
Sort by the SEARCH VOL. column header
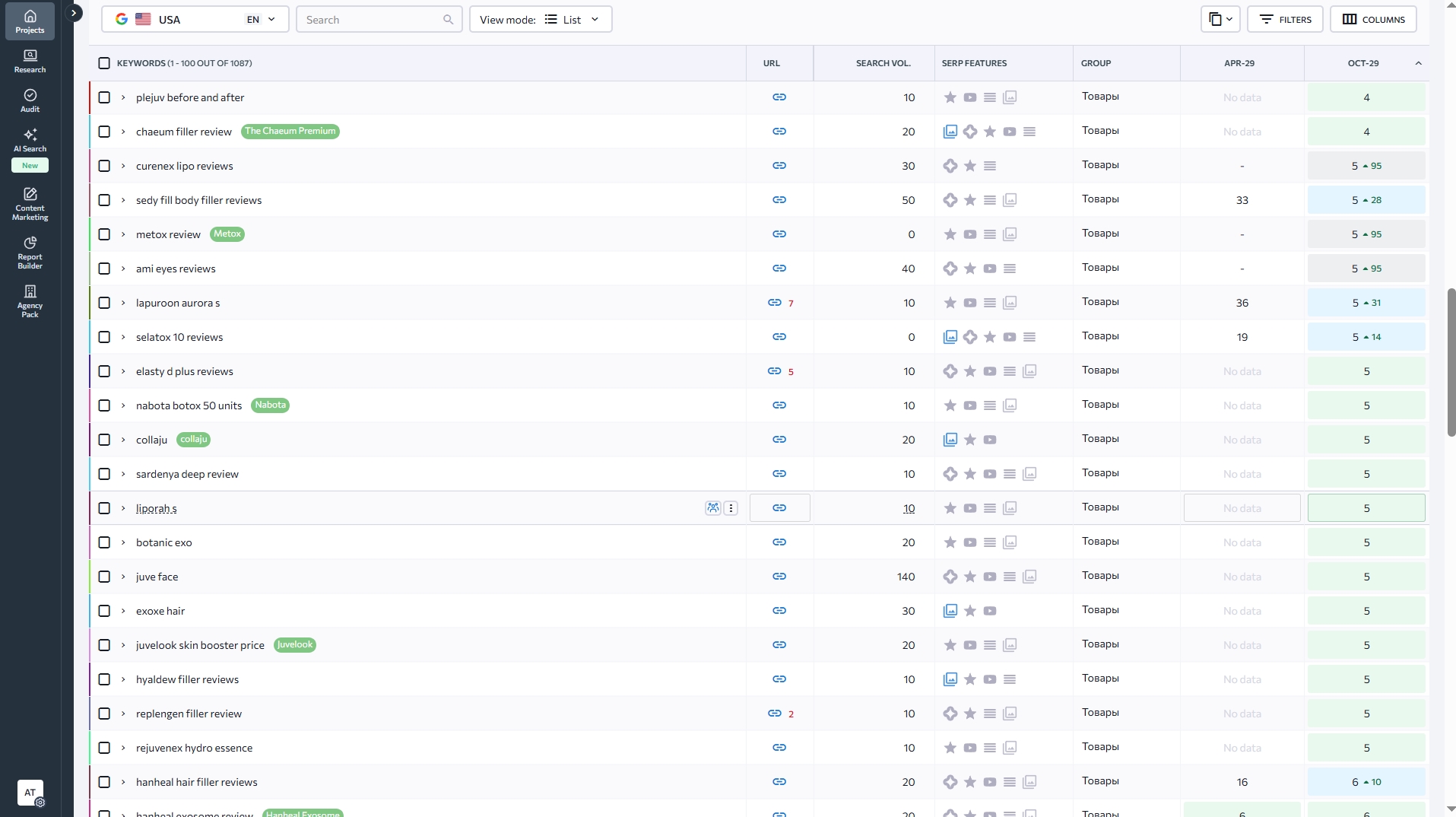(883, 63)
